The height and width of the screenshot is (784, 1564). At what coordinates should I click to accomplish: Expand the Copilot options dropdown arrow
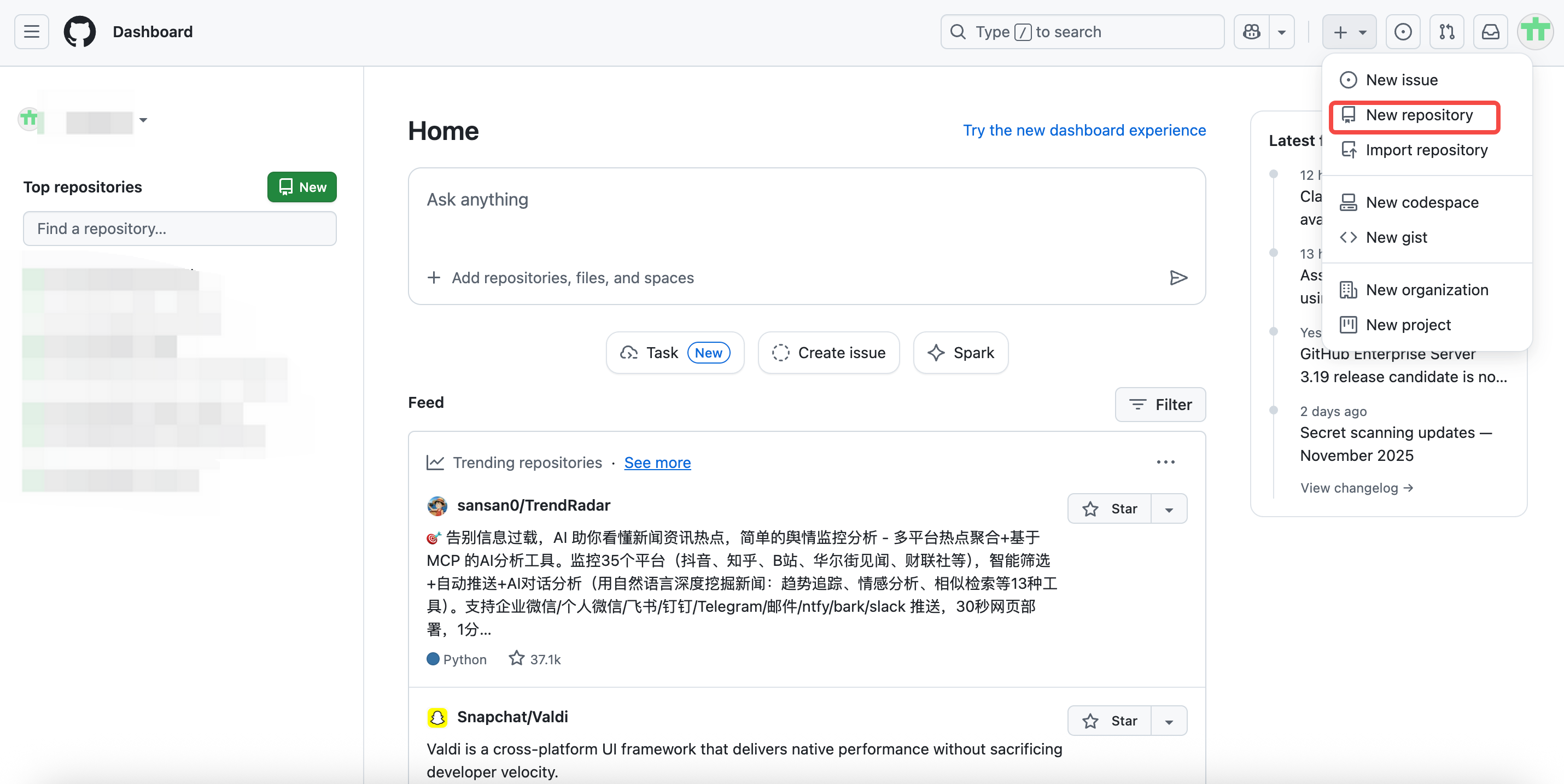pos(1282,32)
